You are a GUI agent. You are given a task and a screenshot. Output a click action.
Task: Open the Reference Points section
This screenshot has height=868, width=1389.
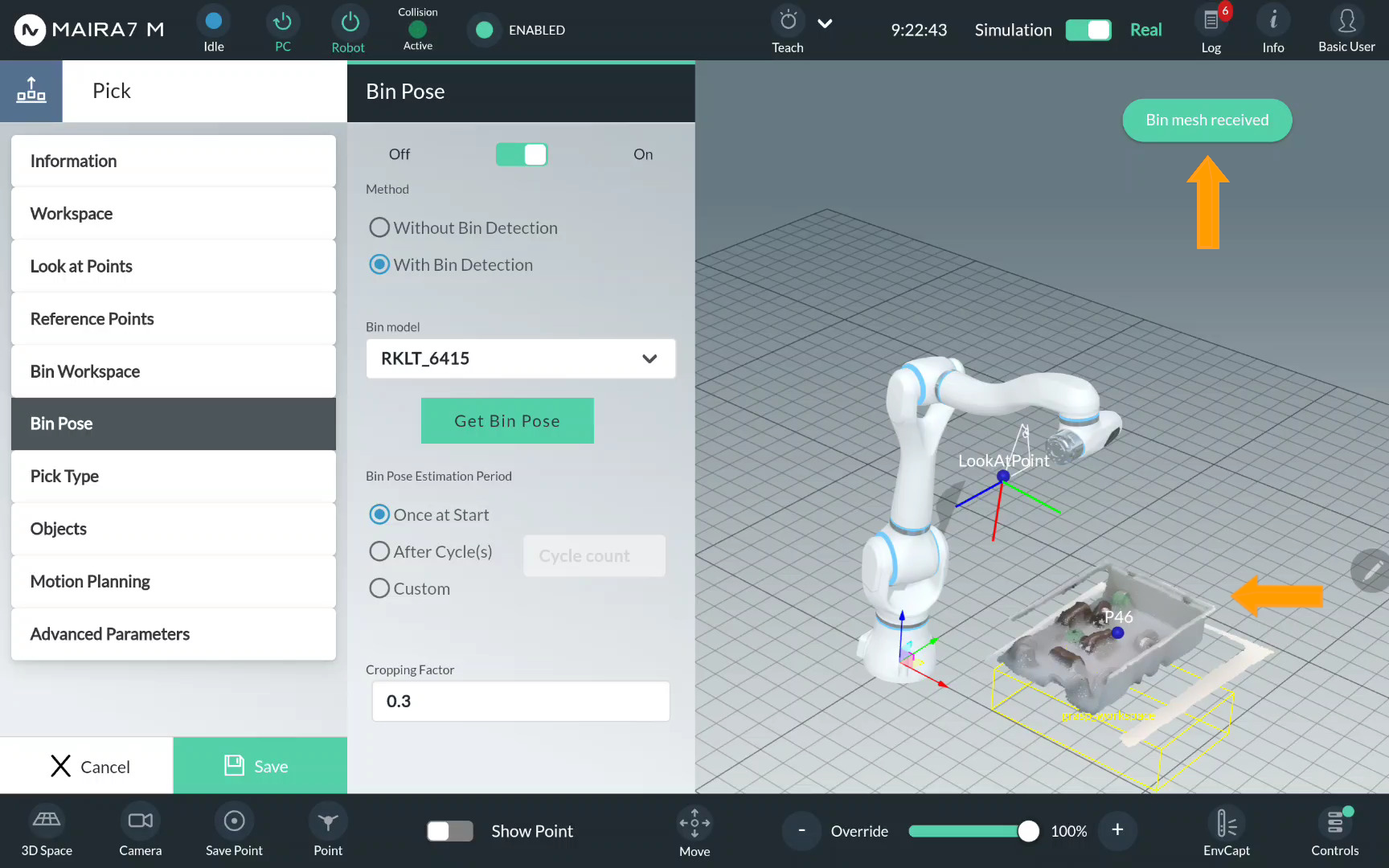click(174, 319)
